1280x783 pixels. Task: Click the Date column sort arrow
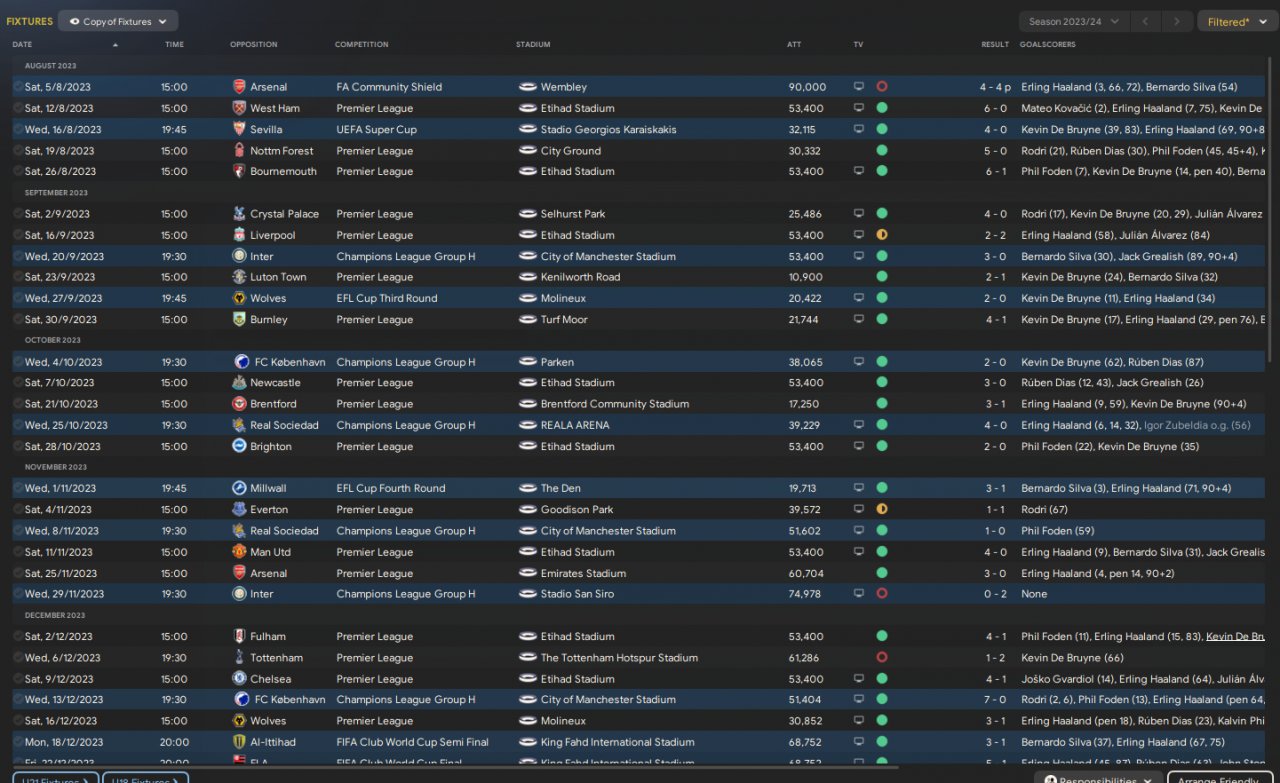click(x=115, y=45)
